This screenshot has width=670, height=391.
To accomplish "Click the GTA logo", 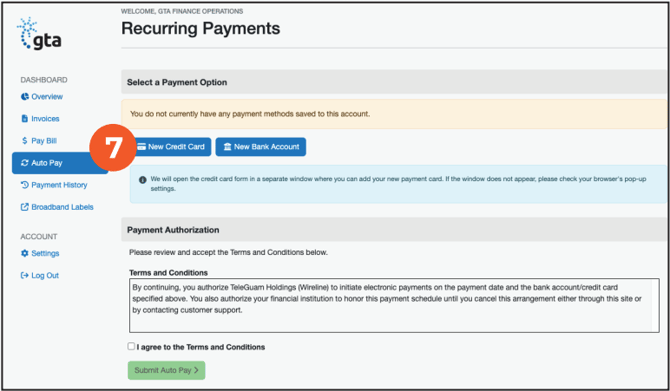I will 39,34.
